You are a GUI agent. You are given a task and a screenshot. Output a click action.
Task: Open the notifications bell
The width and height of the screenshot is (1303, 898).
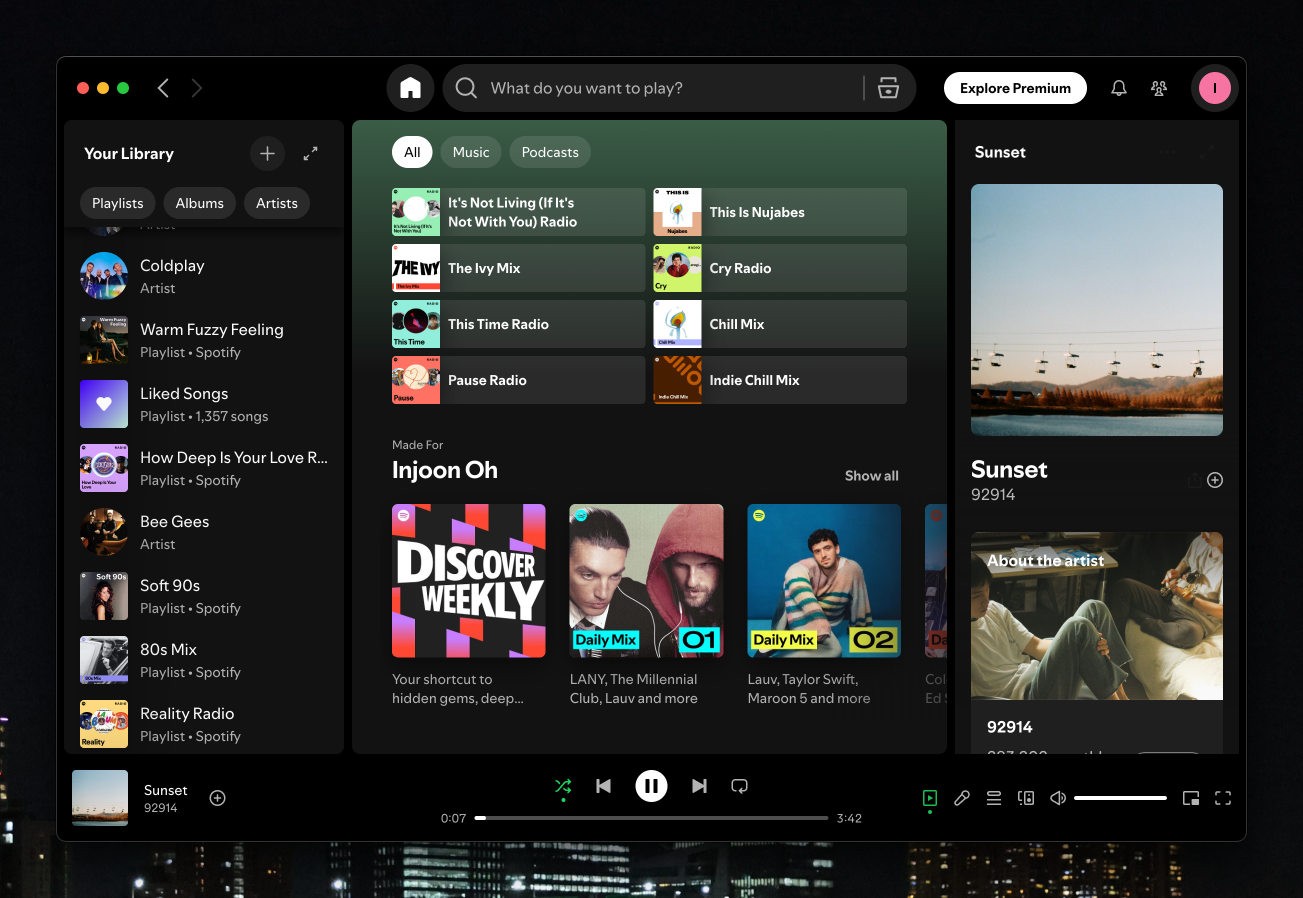click(1118, 88)
